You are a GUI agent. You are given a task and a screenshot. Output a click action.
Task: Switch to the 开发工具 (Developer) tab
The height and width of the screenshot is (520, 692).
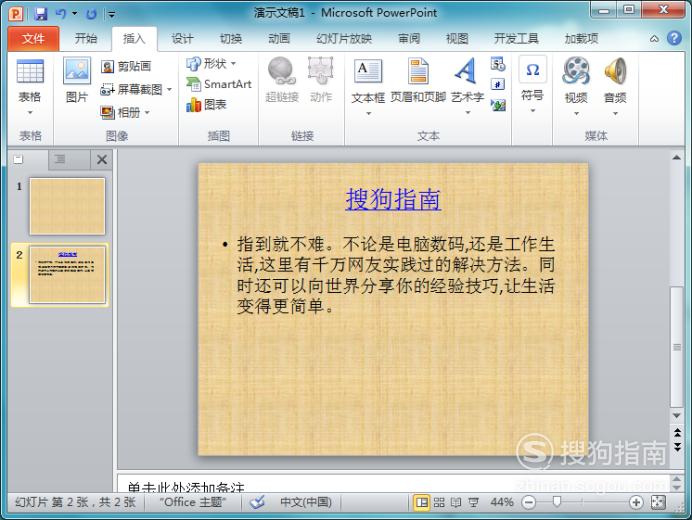click(516, 39)
